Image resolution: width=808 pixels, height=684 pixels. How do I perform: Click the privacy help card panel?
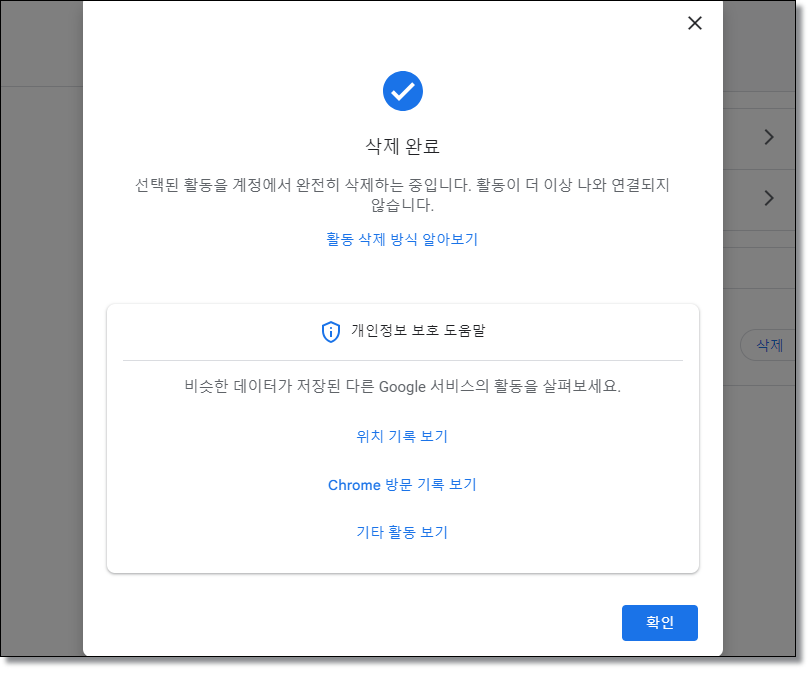[x=402, y=438]
